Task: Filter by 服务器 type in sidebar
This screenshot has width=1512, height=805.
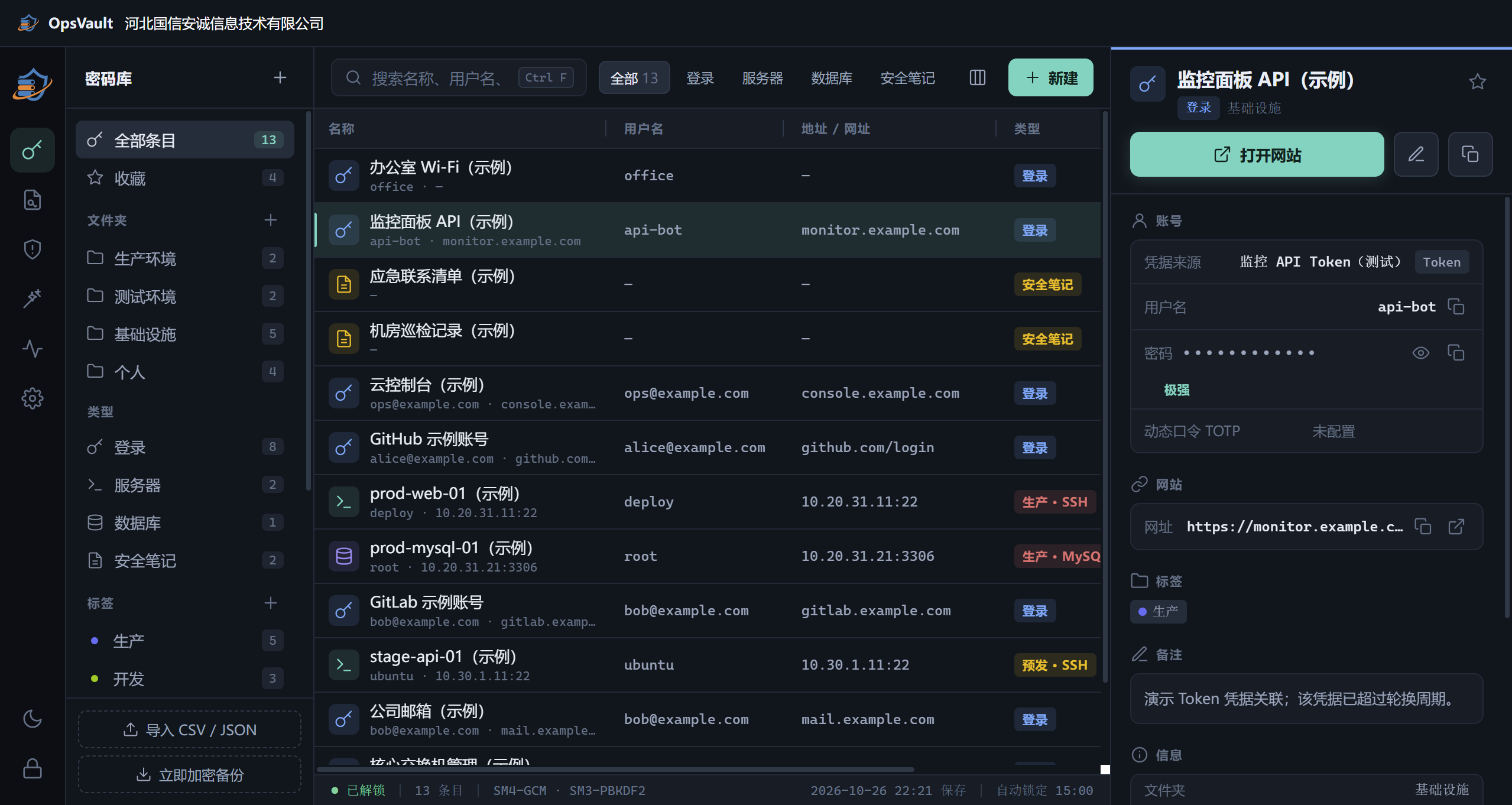Action: pyautogui.click(x=185, y=485)
